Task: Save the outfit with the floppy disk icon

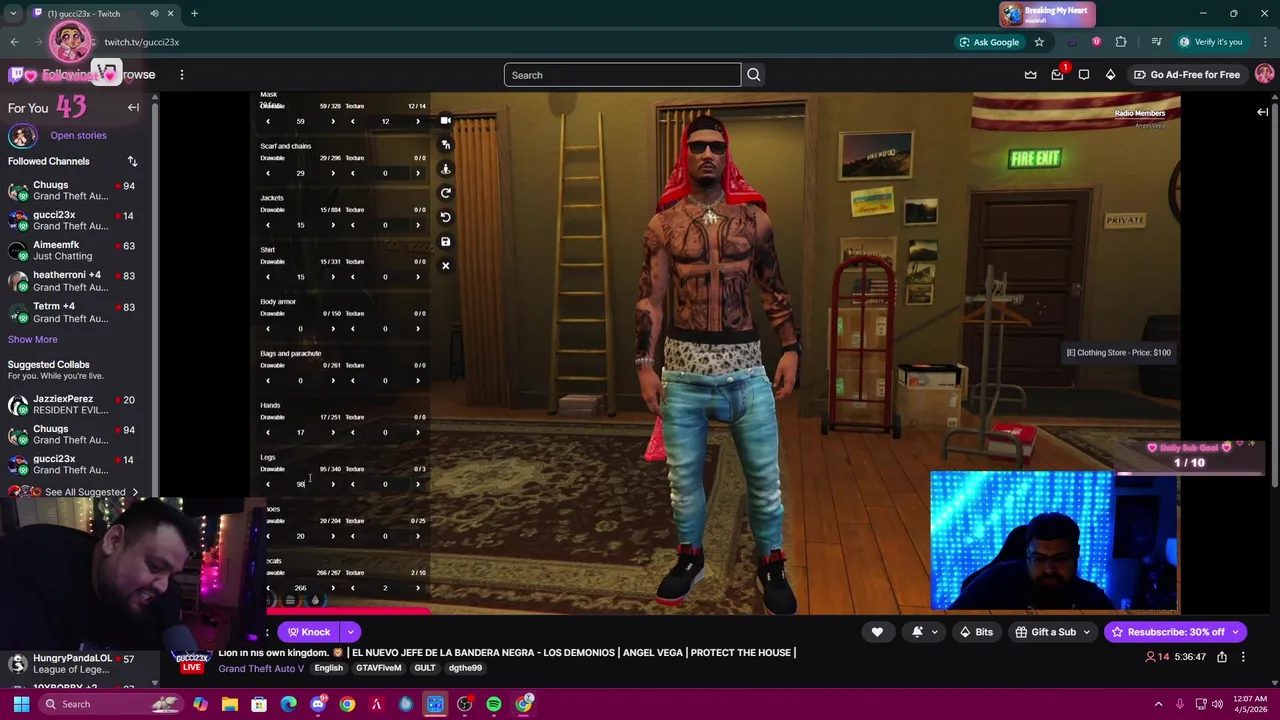Action: click(x=446, y=241)
